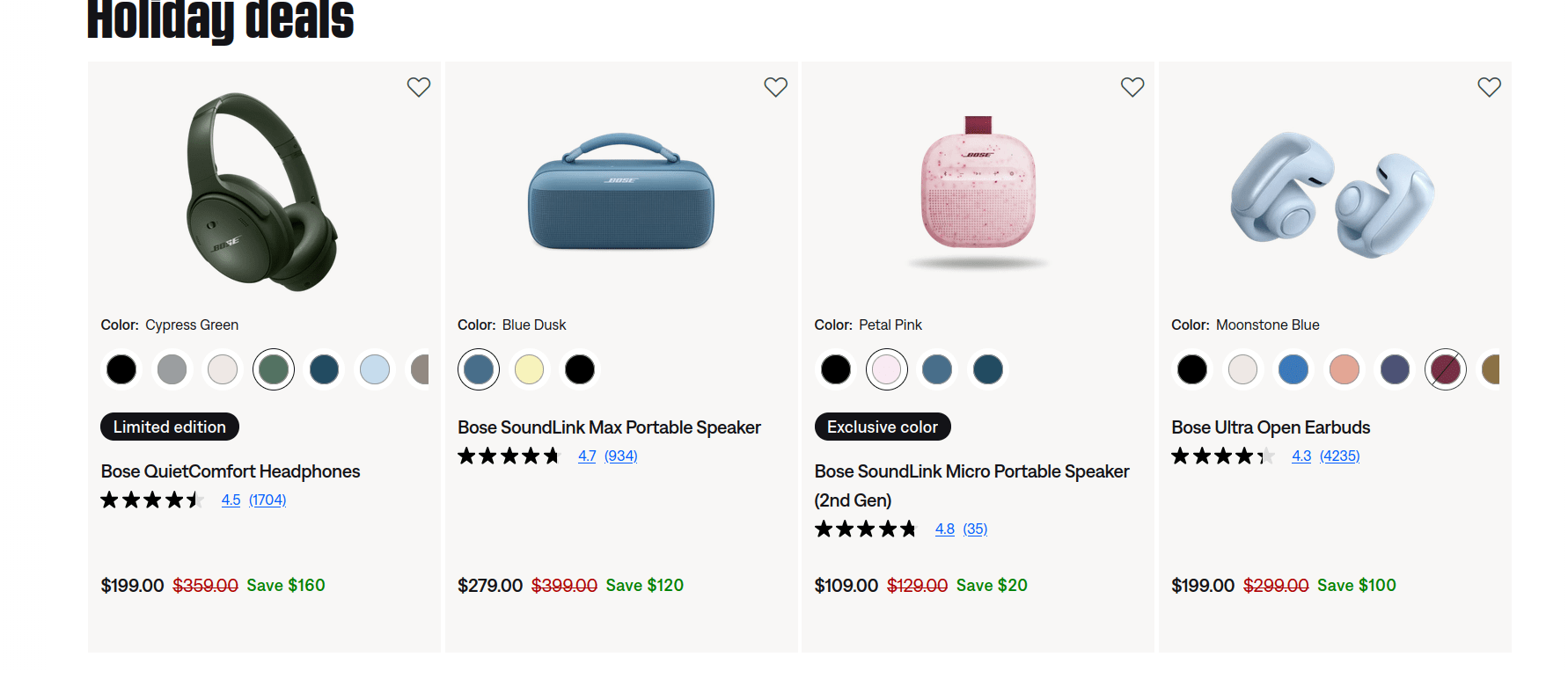Click heart icon on SoundLink Max Speaker
The image size is (1568, 686).
click(x=775, y=87)
